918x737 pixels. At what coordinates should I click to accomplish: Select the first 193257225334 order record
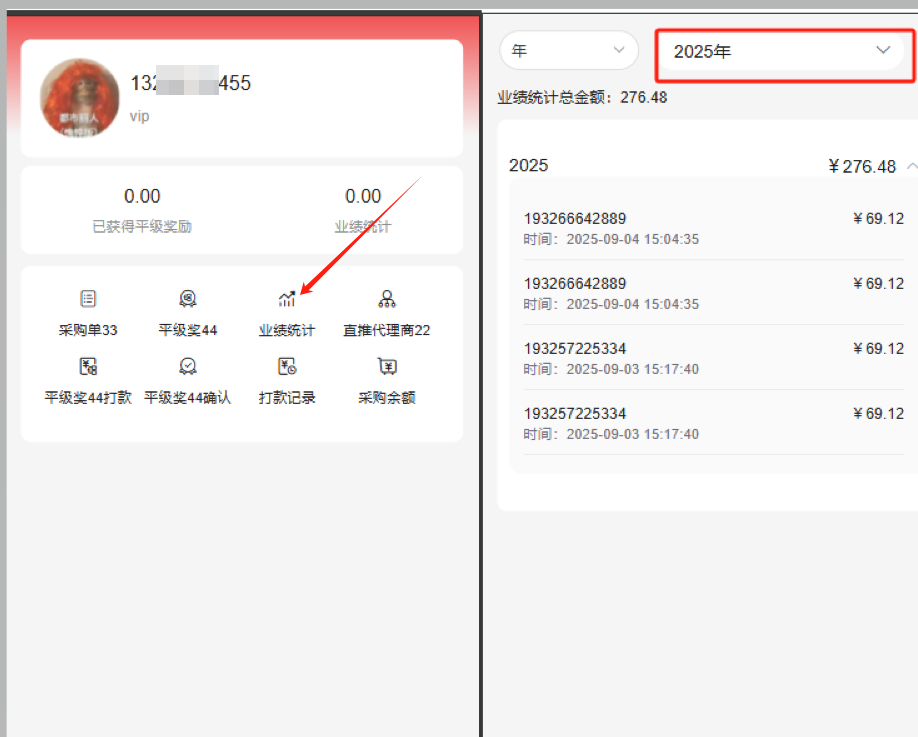[713, 358]
